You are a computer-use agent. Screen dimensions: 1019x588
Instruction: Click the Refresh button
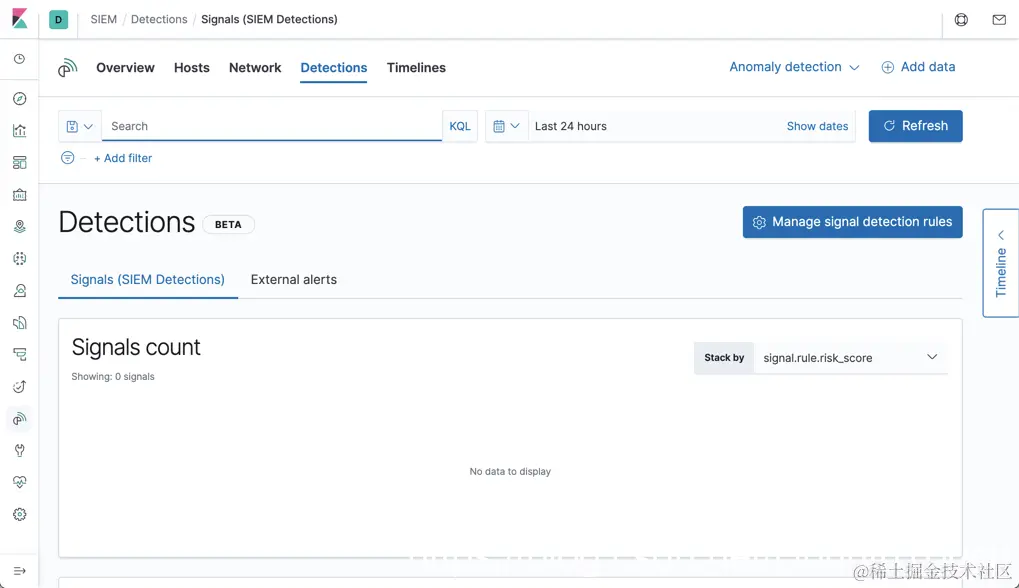click(x=915, y=126)
